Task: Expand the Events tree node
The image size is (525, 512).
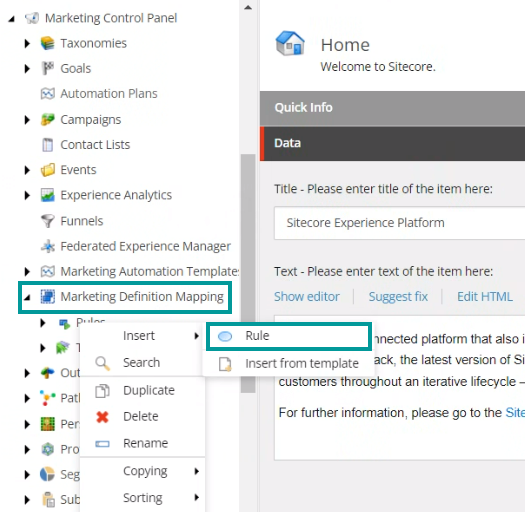Action: [27, 170]
